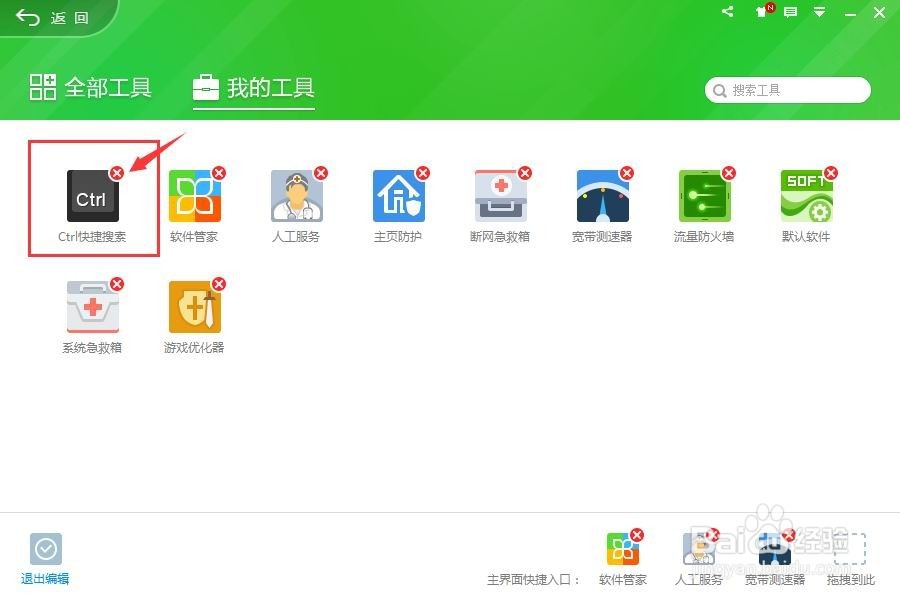Launch 人工服务 from my tools
This screenshot has height=600, width=900.
296,197
